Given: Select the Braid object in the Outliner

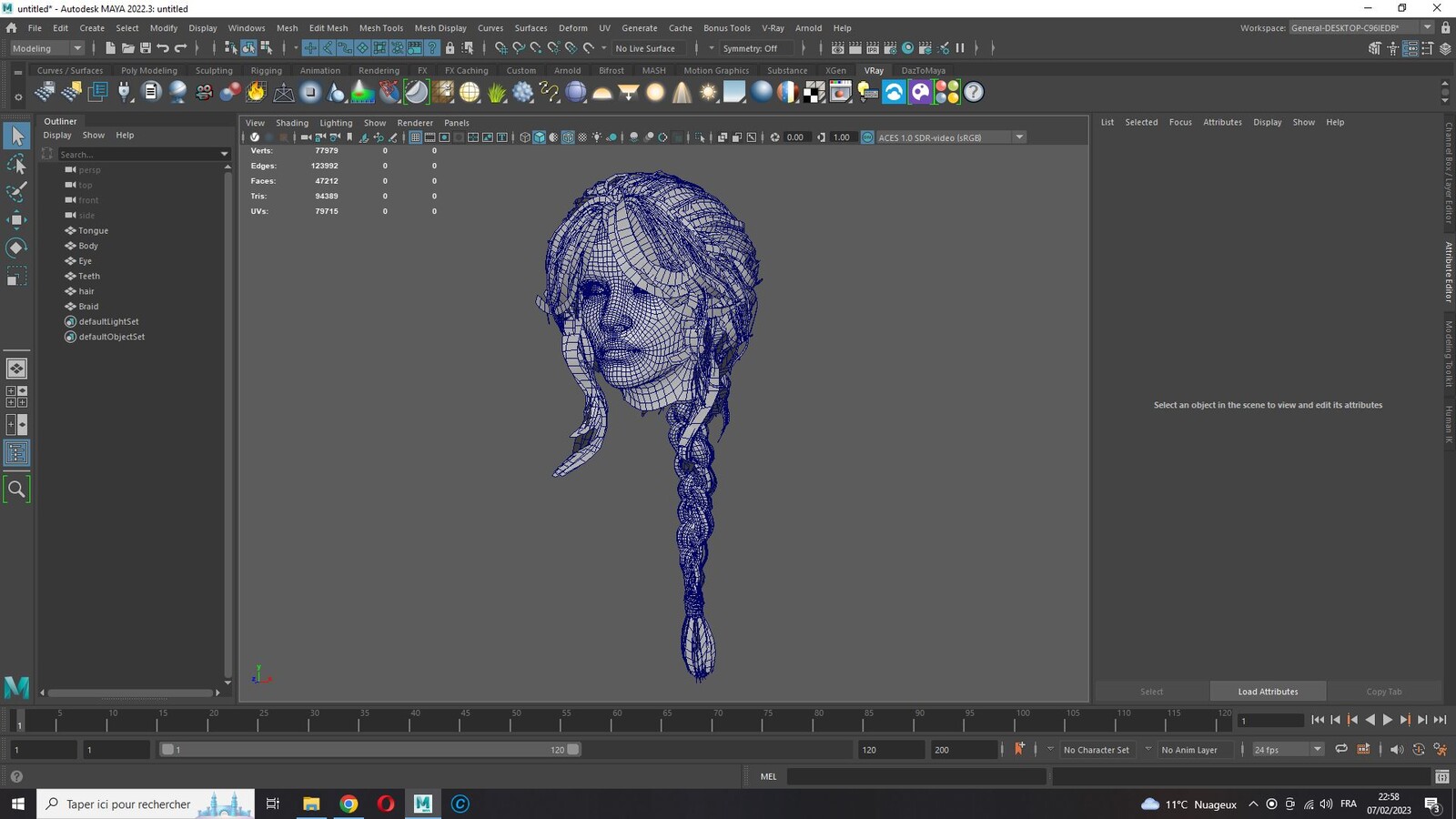Looking at the screenshot, I should [x=88, y=307].
